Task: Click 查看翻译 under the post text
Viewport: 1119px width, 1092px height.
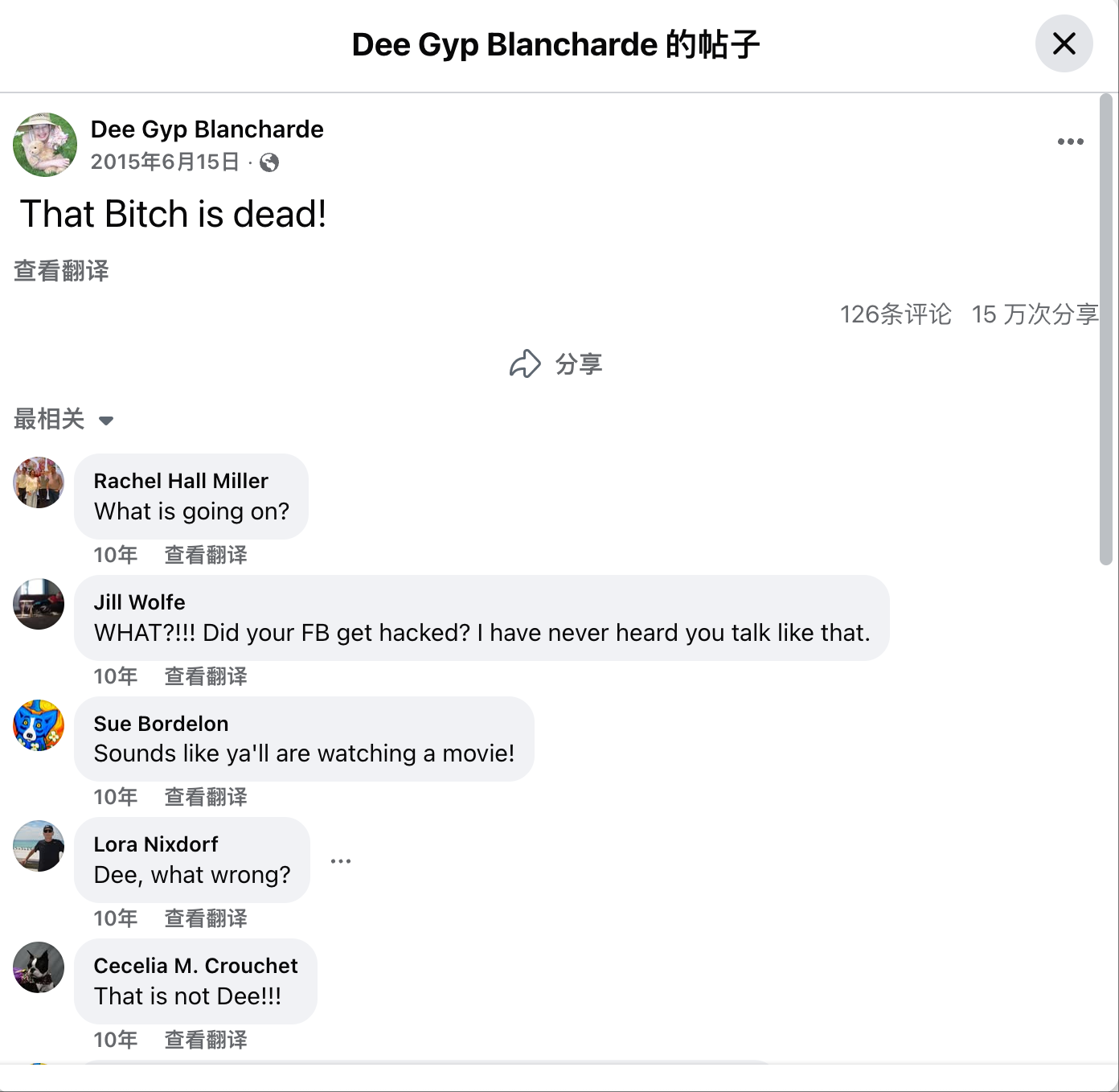Action: pyautogui.click(x=61, y=271)
